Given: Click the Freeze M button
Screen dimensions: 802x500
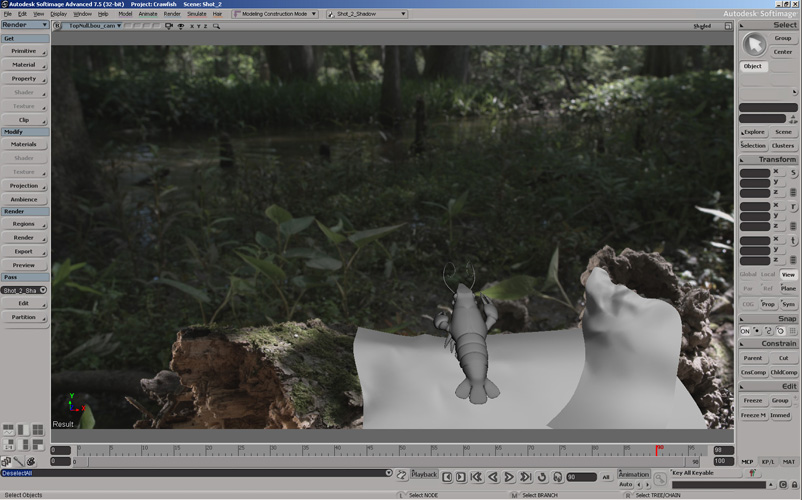Looking at the screenshot, I should click(753, 415).
